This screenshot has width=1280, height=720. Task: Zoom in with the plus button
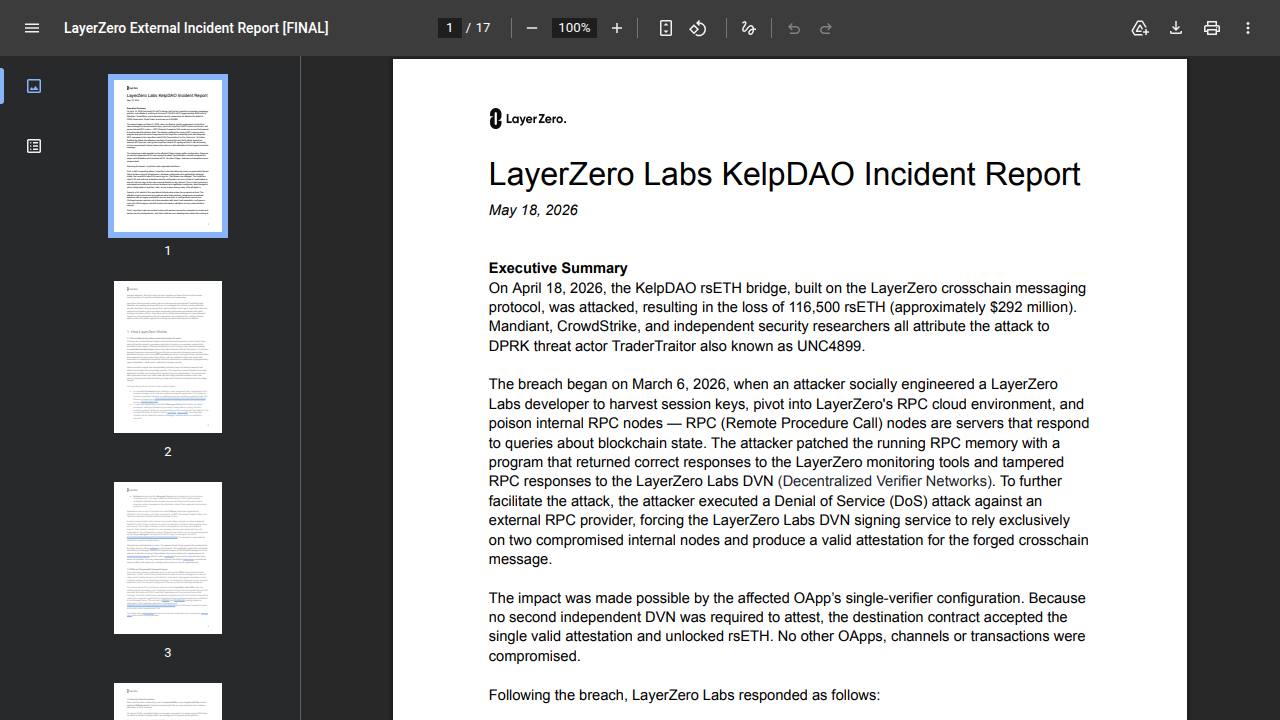click(617, 28)
